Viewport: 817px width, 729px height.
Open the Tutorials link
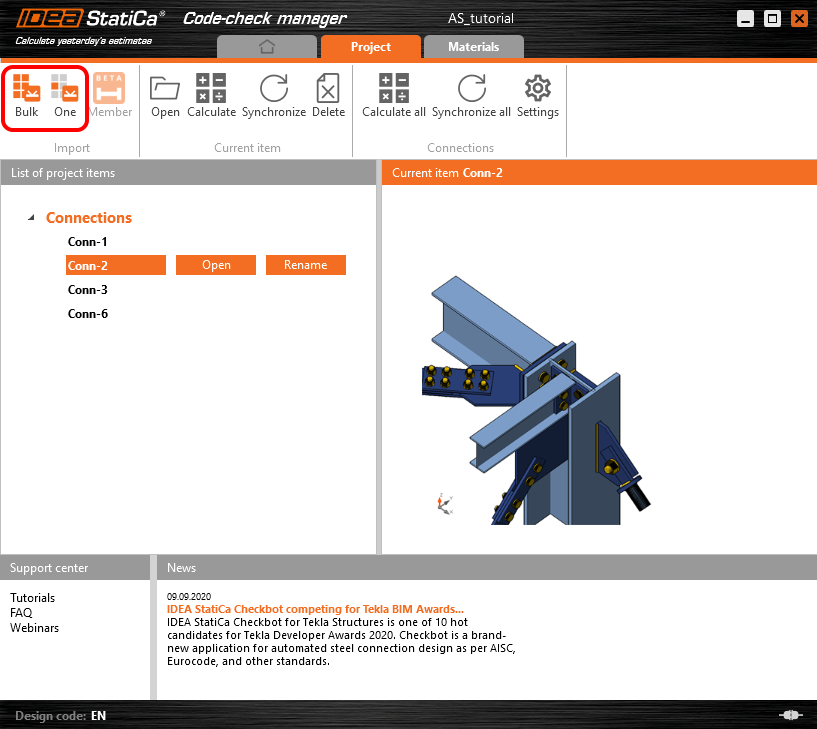pos(32,597)
